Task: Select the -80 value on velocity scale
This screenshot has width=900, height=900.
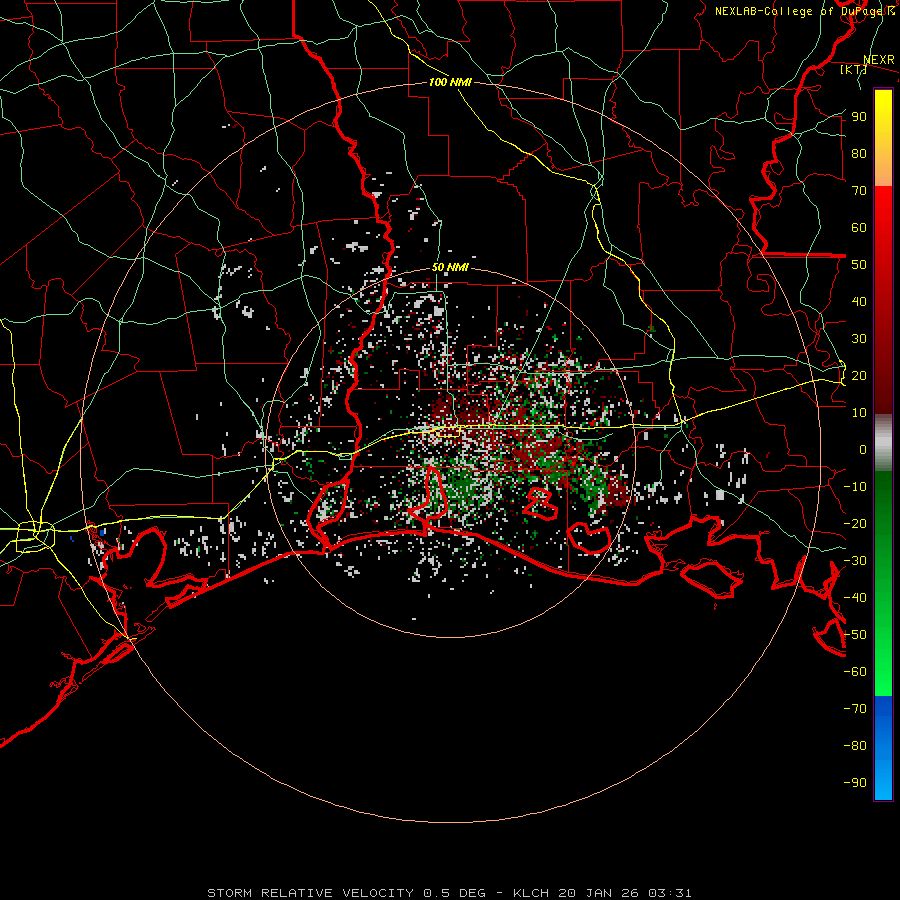Action: click(855, 746)
